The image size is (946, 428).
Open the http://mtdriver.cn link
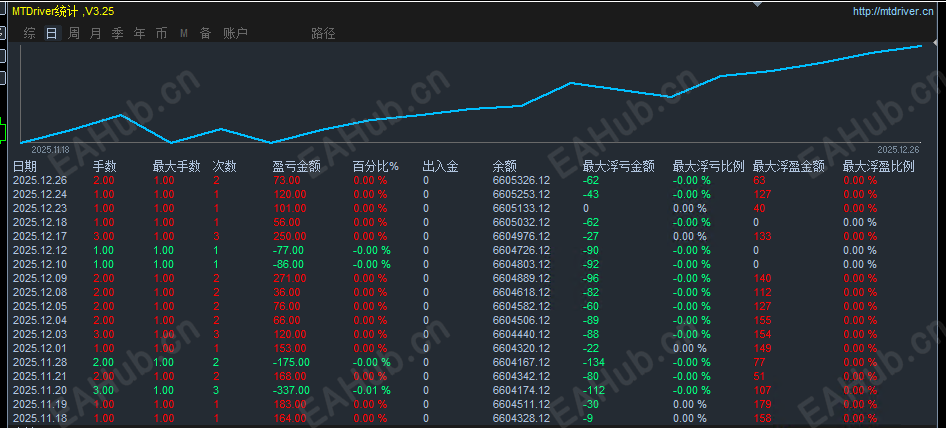pyautogui.click(x=894, y=11)
